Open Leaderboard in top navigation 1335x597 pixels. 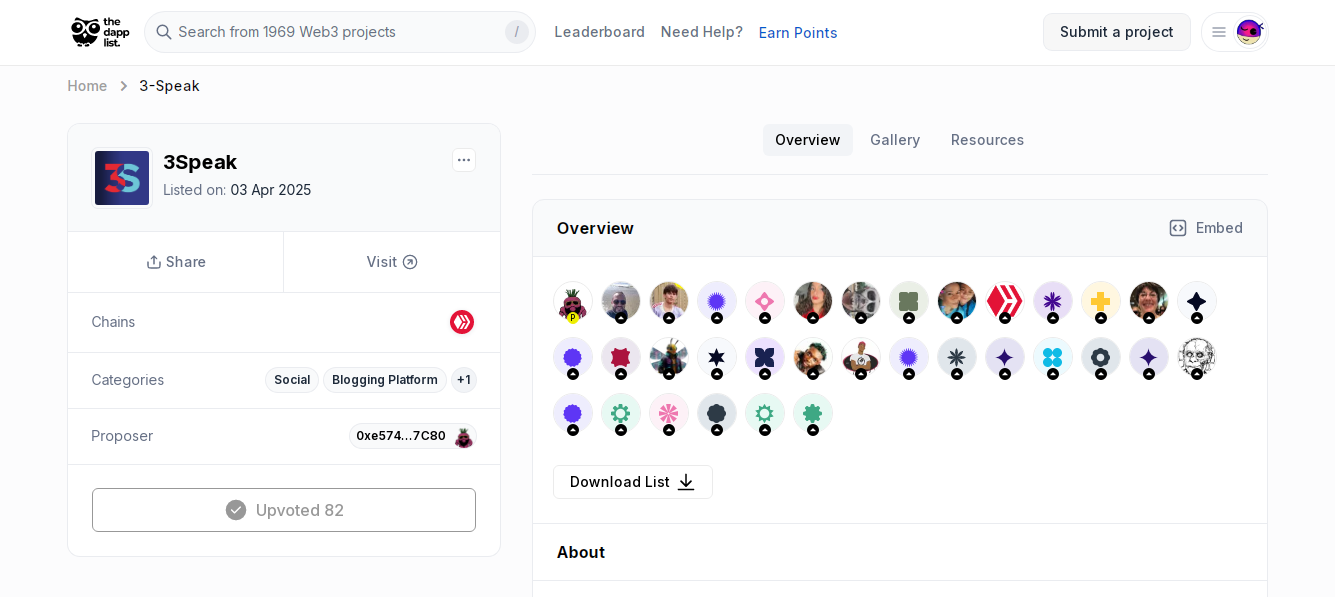click(600, 32)
